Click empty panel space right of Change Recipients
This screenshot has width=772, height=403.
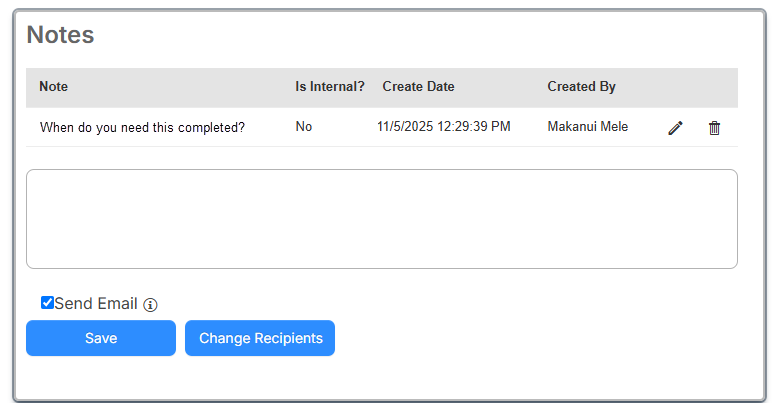tap(540, 338)
